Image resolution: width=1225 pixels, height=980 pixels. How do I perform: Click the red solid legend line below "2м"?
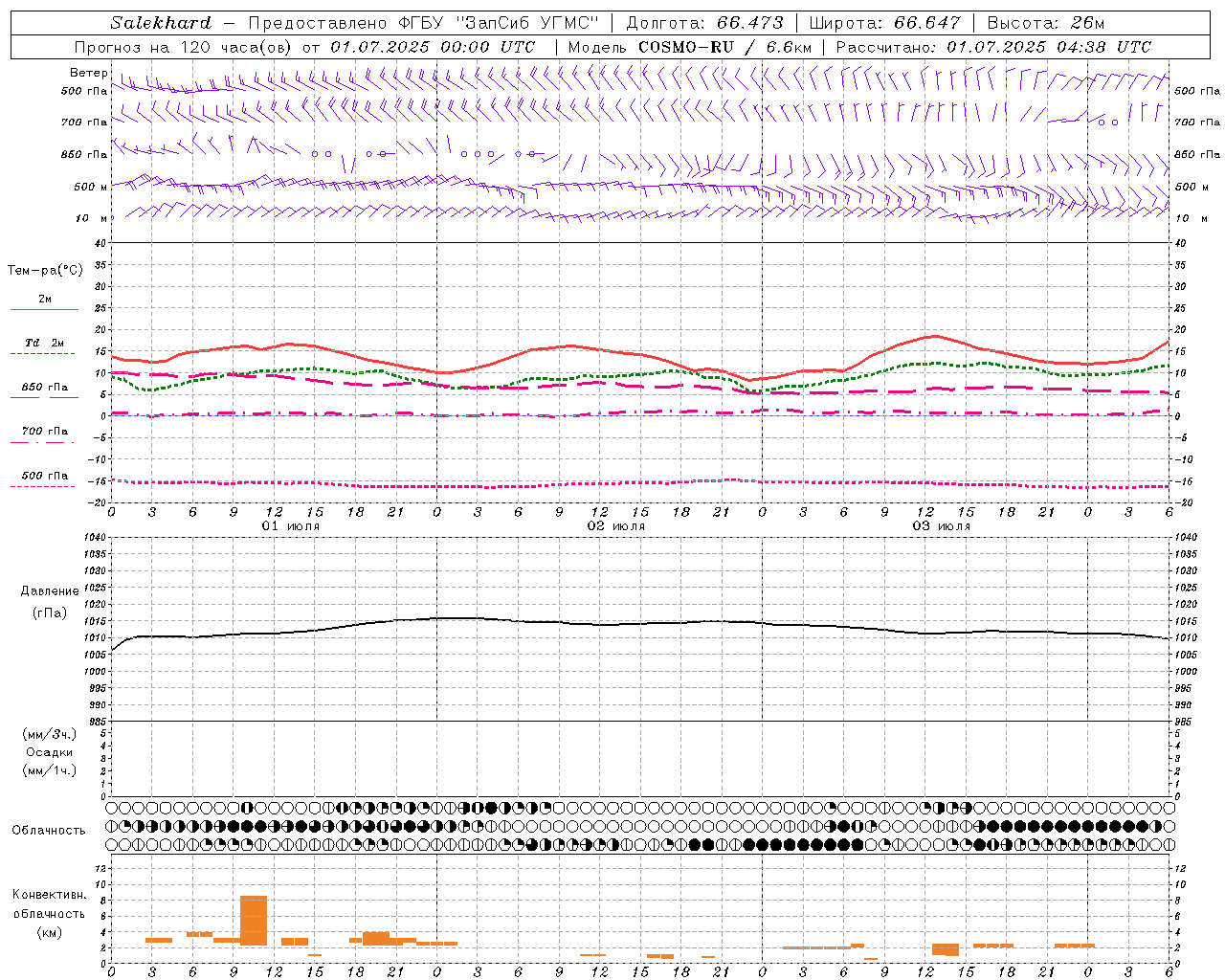coord(44,309)
